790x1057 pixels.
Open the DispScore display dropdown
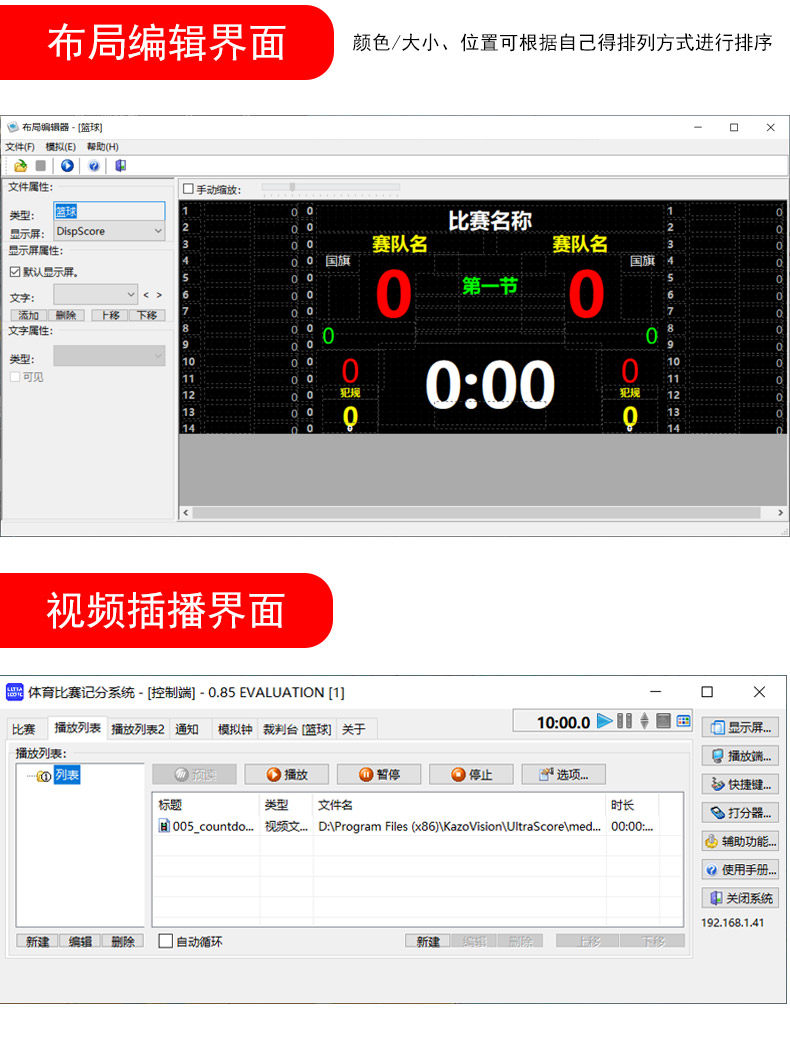(x=109, y=231)
